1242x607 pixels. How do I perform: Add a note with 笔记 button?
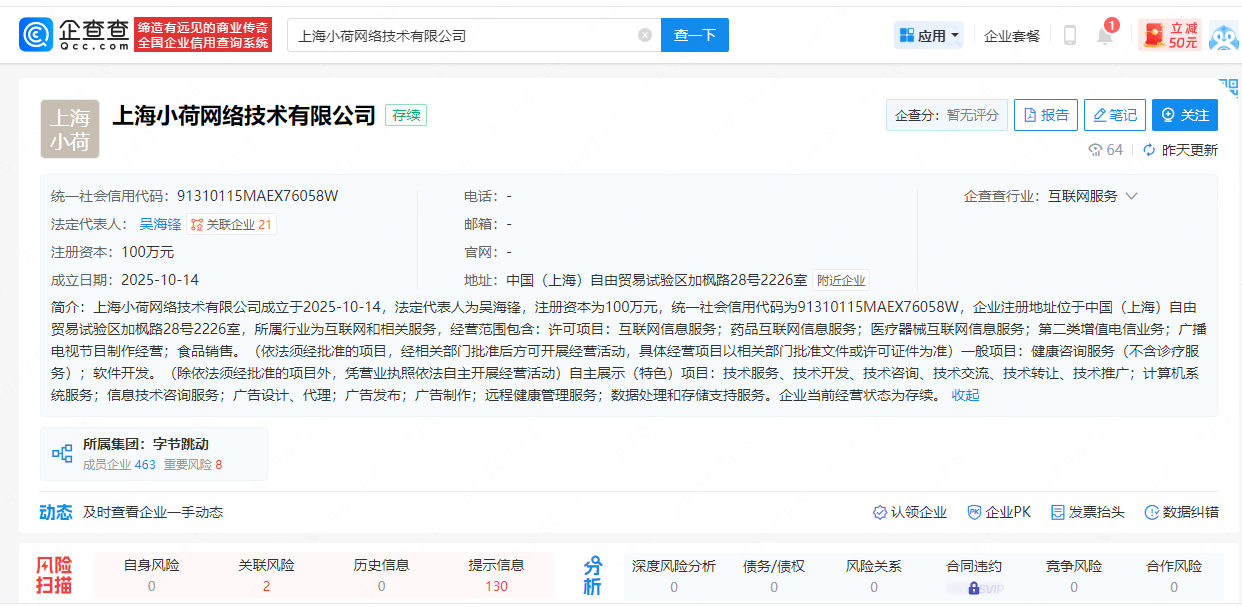tap(1114, 115)
